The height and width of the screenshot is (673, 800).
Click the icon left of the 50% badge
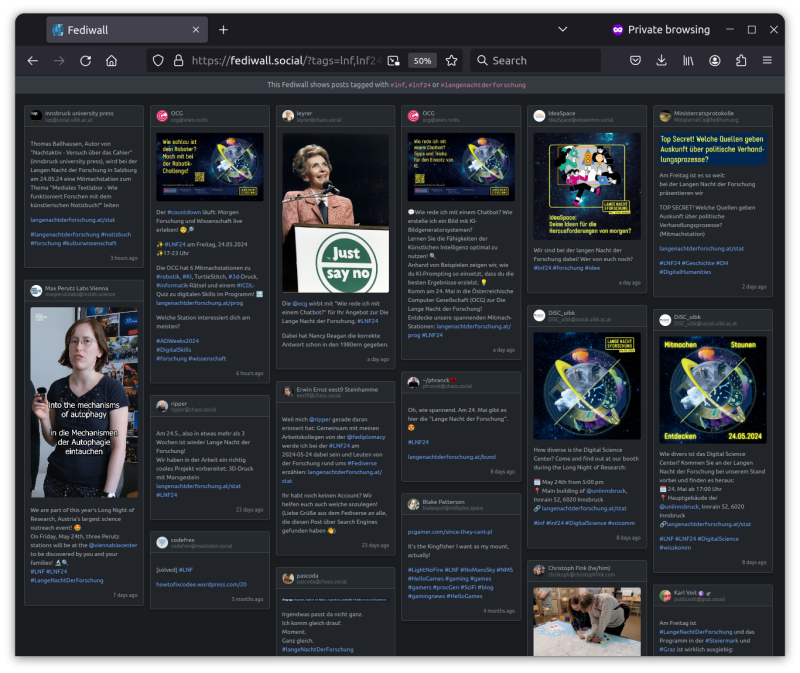393,61
